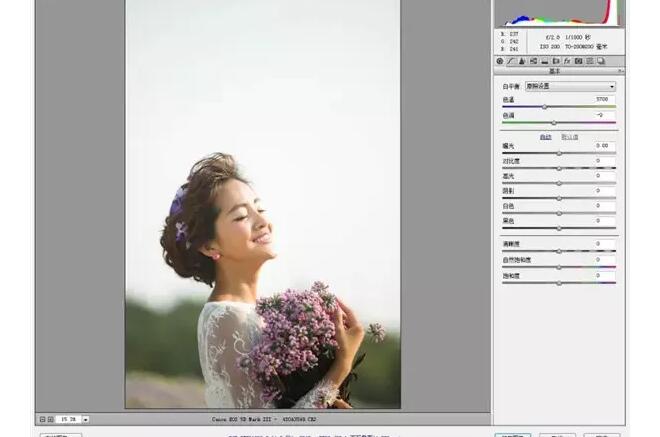Click the Auto (自动) tone link
This screenshot has height=437, width=660.
click(545, 136)
